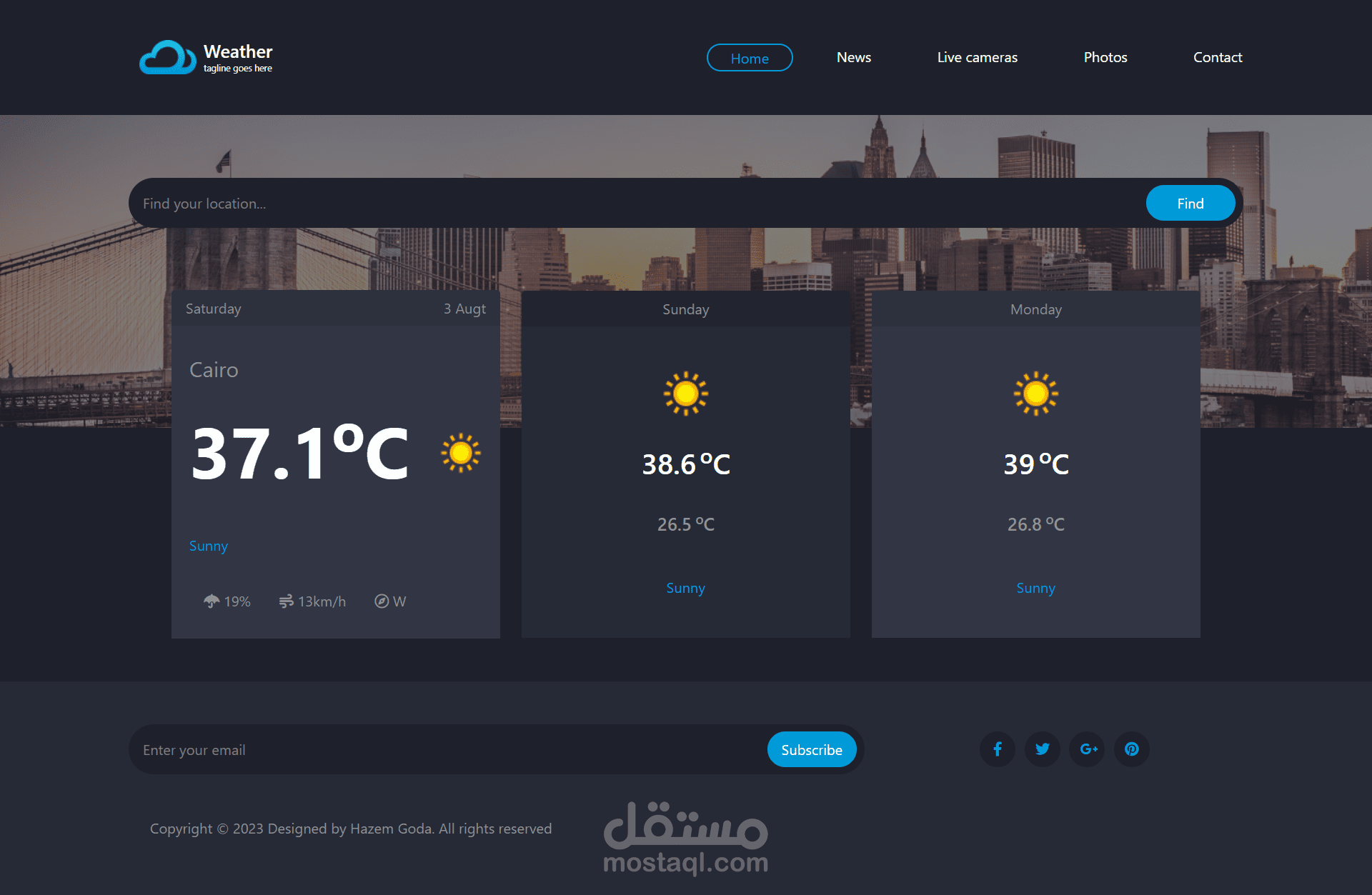The width and height of the screenshot is (1372, 895).
Task: Open the Pinterest social icon
Action: coord(1132,749)
